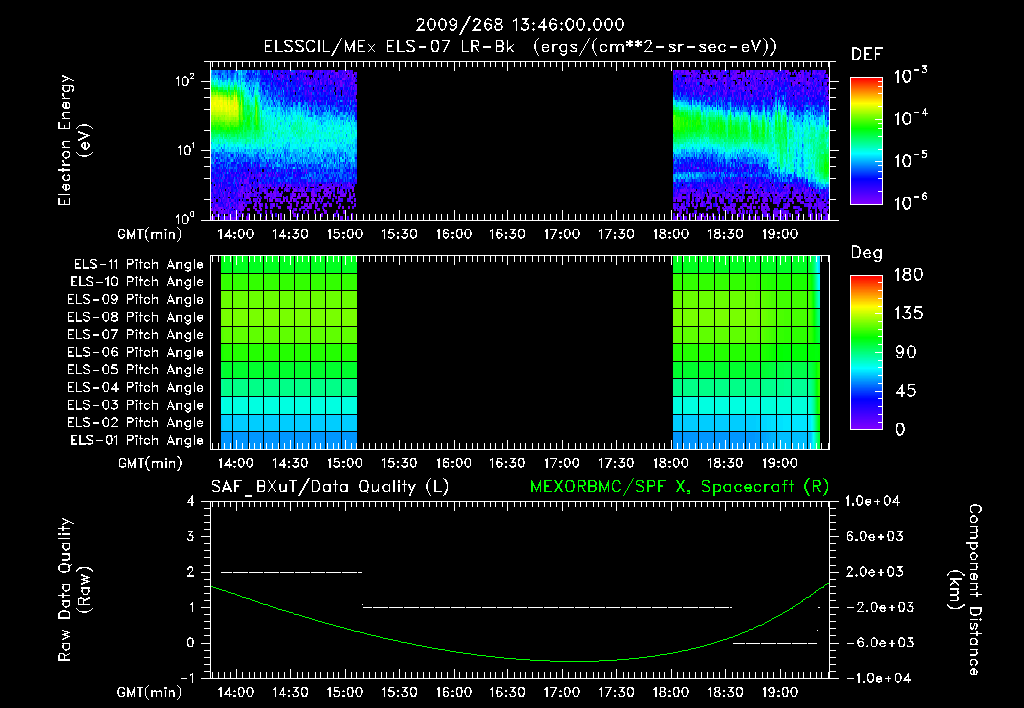The image size is (1024, 708).
Task: Click the timestamp title 2009/268 13:46:00.000
Action: [x=520, y=25]
